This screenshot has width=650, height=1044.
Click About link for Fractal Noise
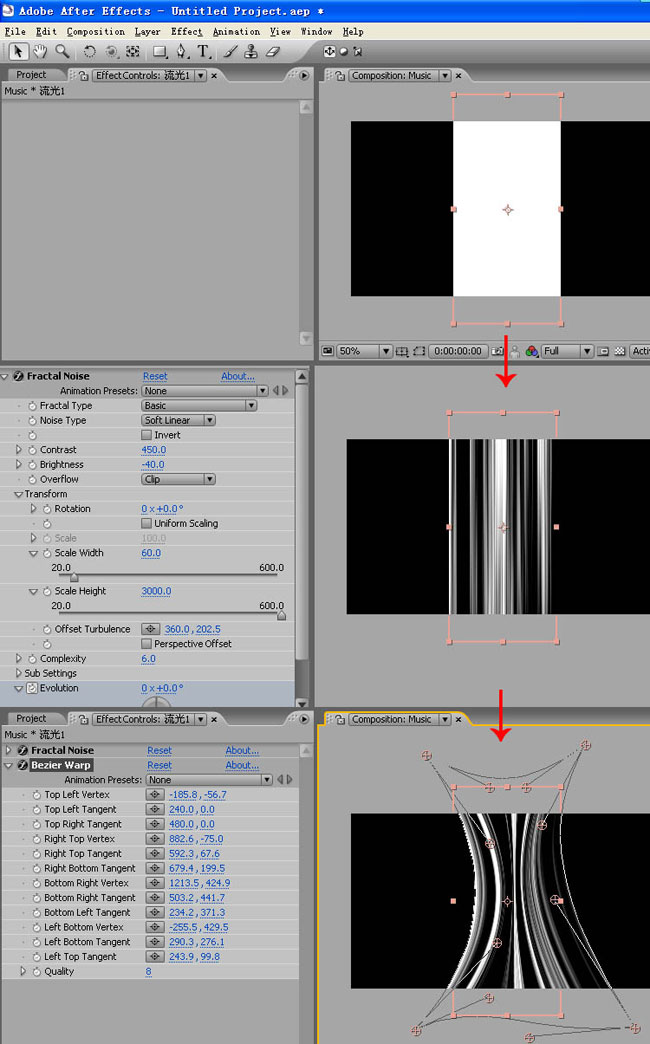237,377
